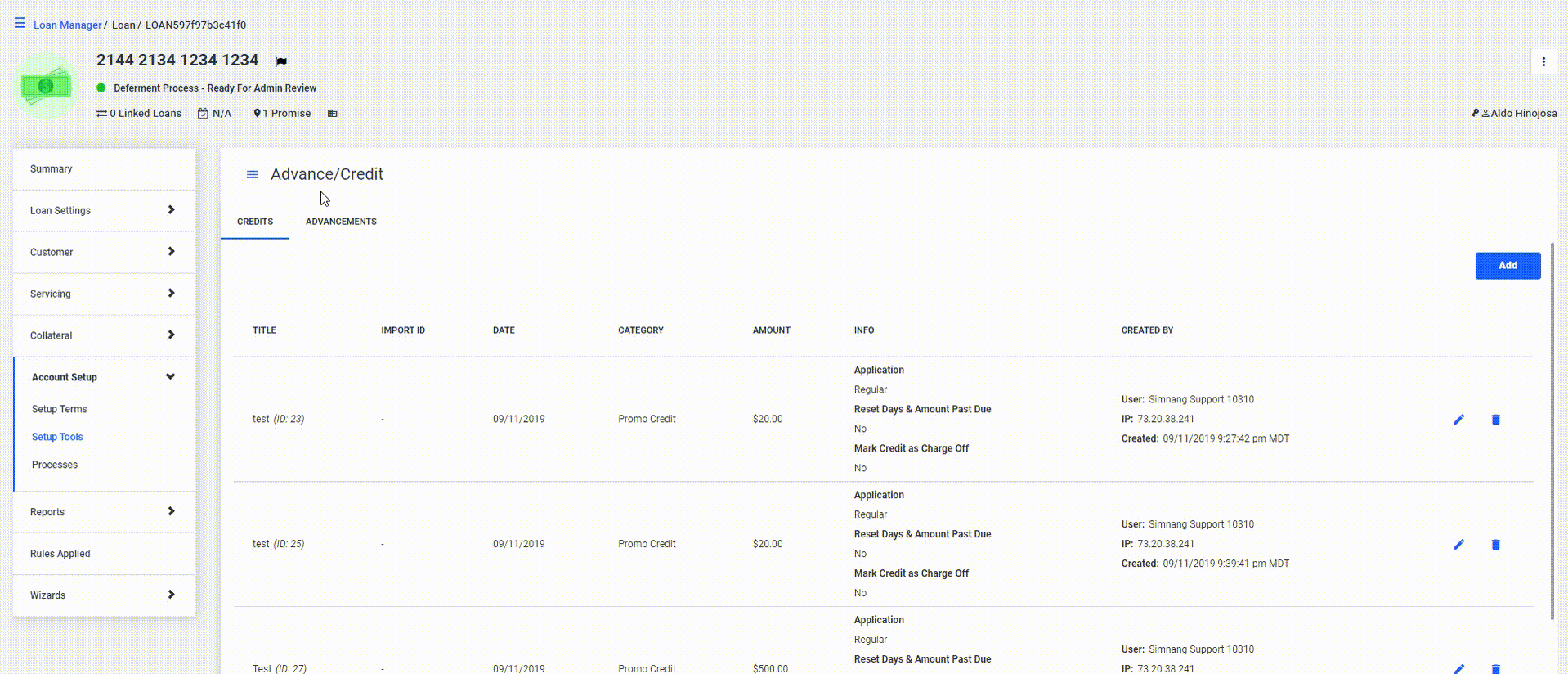Go to Loan Manager breadcrumb link
This screenshot has width=1568, height=674.
point(67,25)
